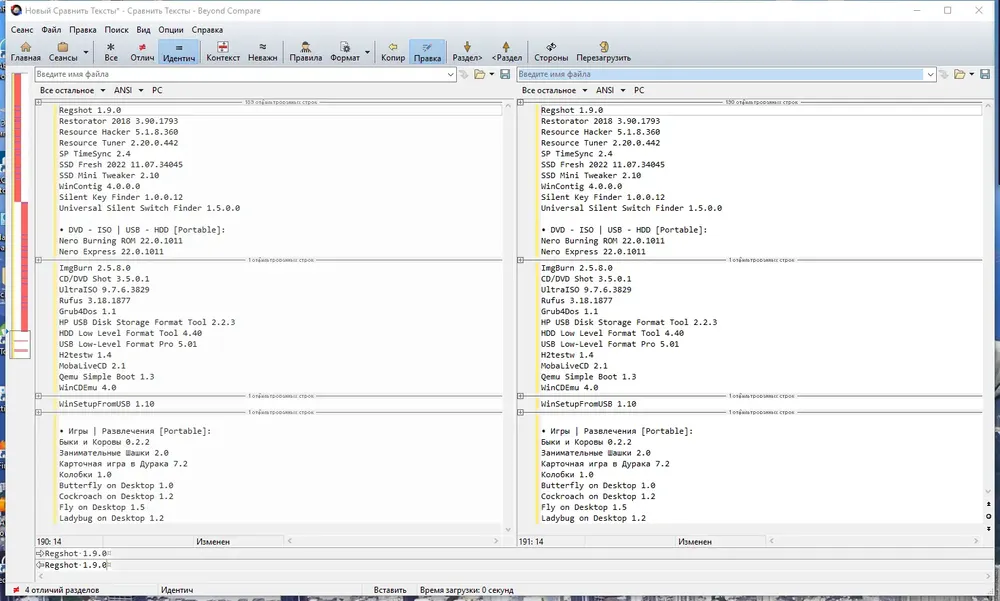Open the Поиск menu
The width and height of the screenshot is (1000, 601).
click(116, 30)
